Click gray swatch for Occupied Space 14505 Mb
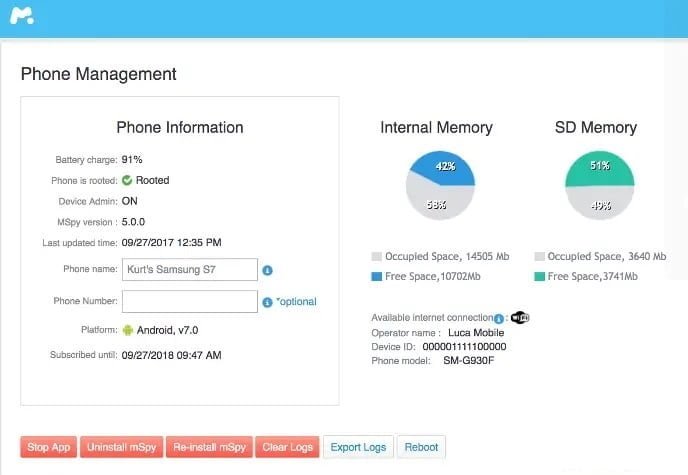The image size is (688, 475). 376,257
